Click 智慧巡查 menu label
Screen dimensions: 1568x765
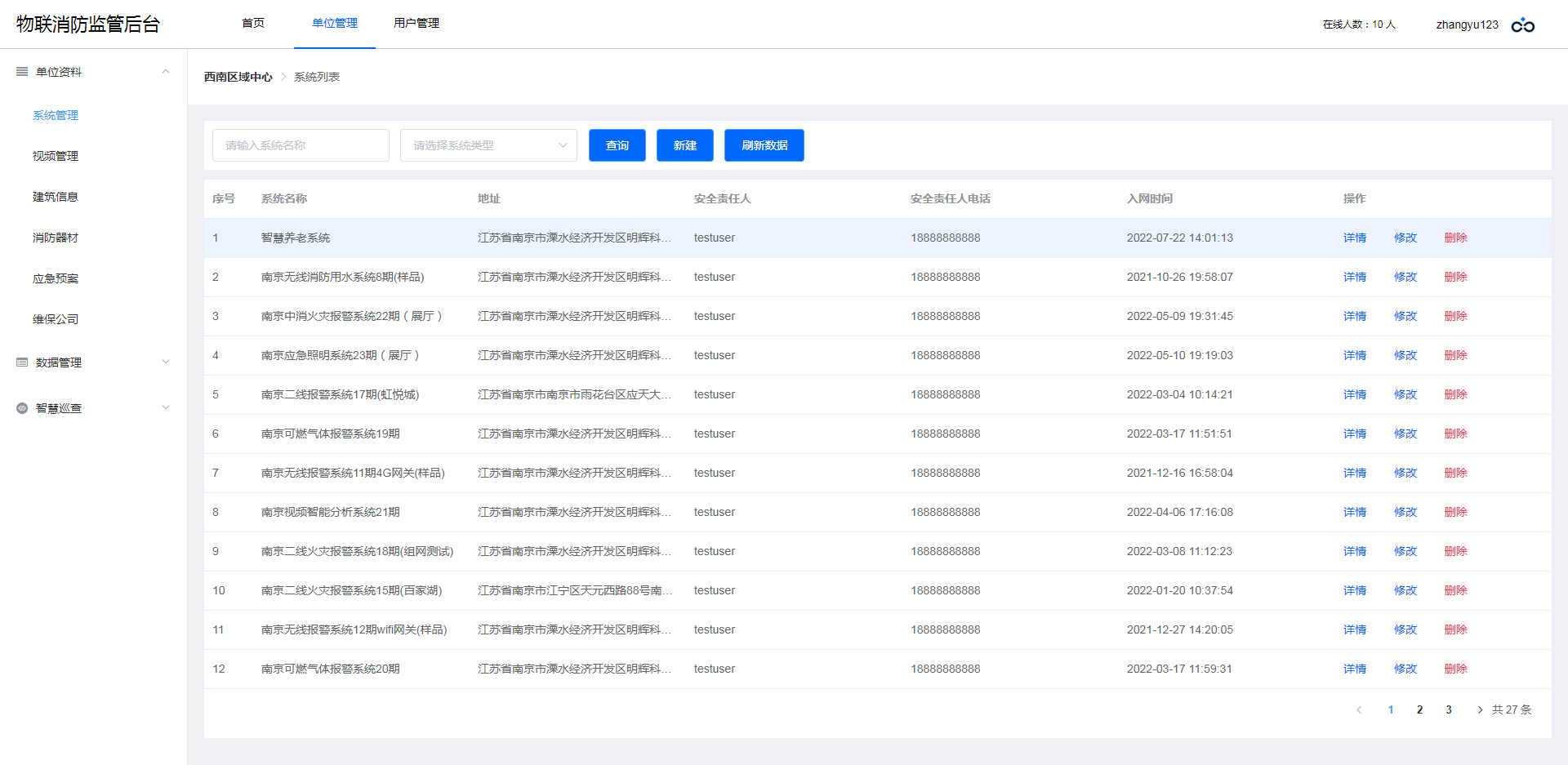pos(59,408)
